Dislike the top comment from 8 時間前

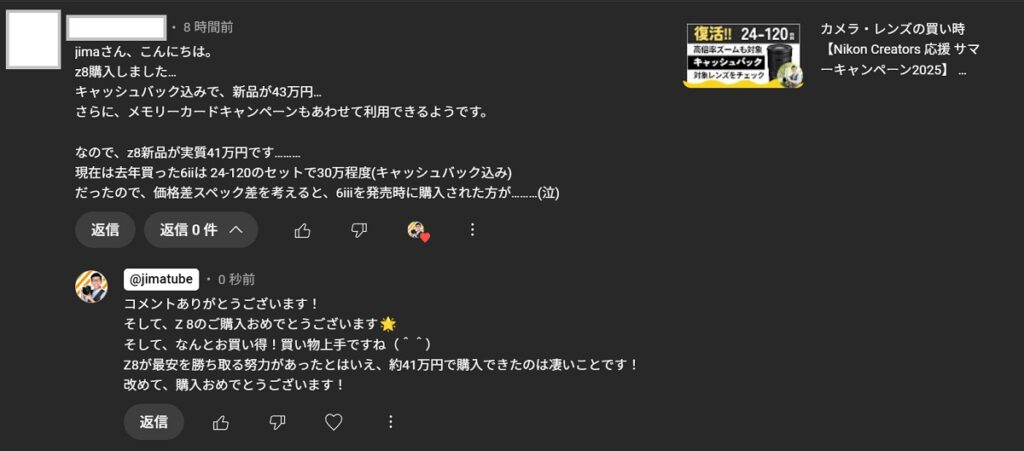(x=359, y=230)
